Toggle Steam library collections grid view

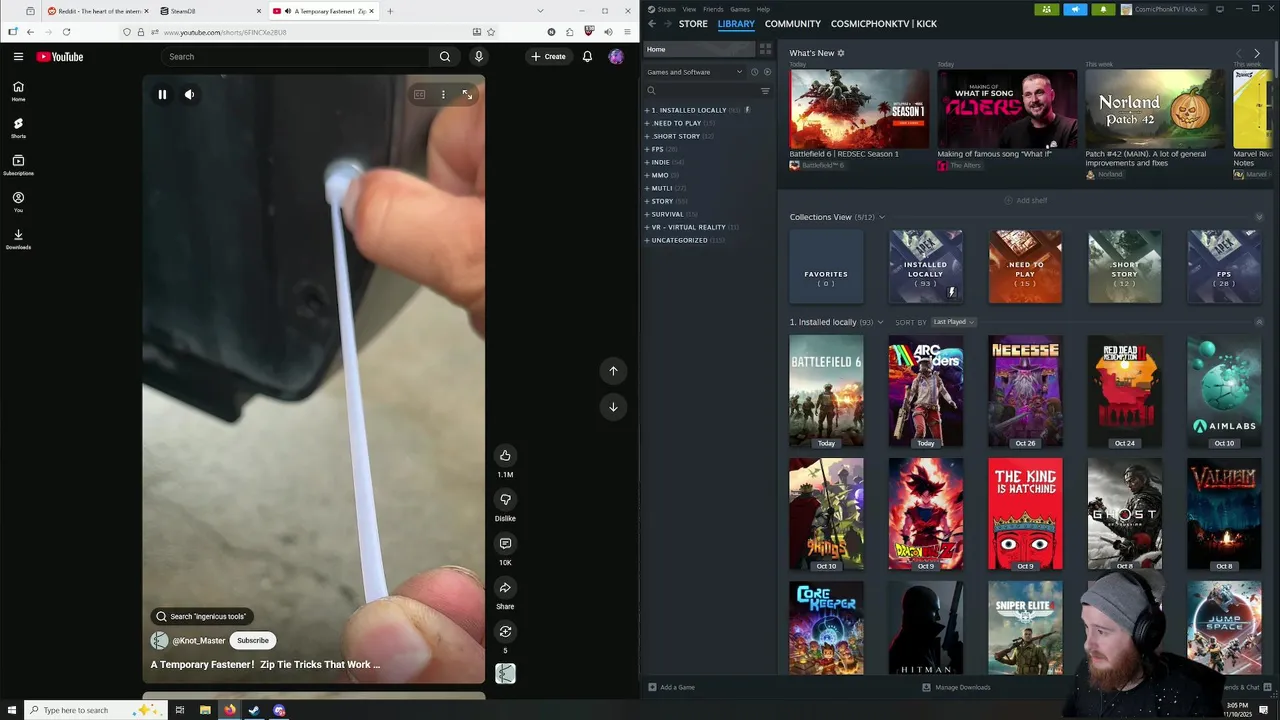765,49
